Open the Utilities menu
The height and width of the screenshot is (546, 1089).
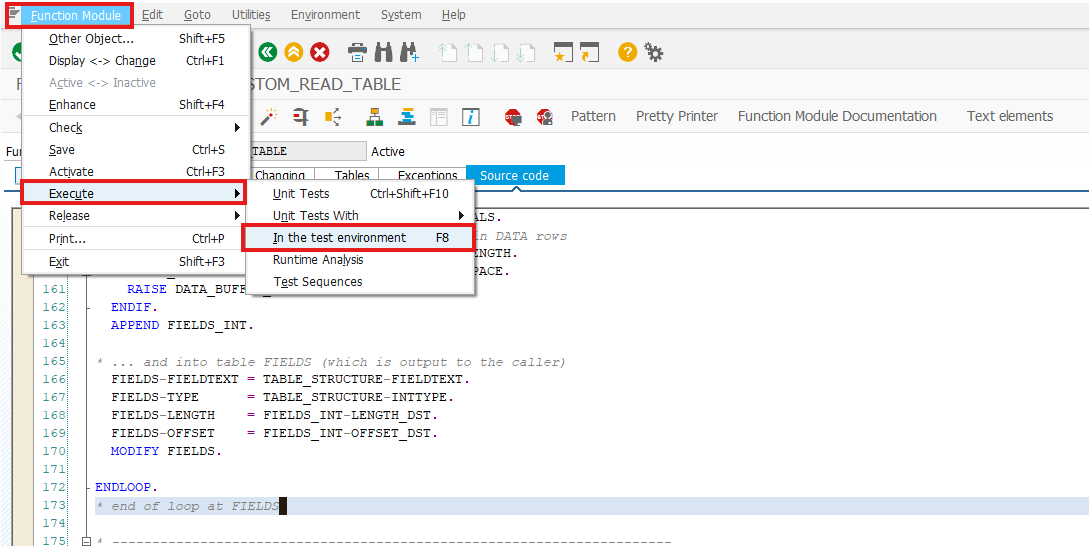[251, 15]
